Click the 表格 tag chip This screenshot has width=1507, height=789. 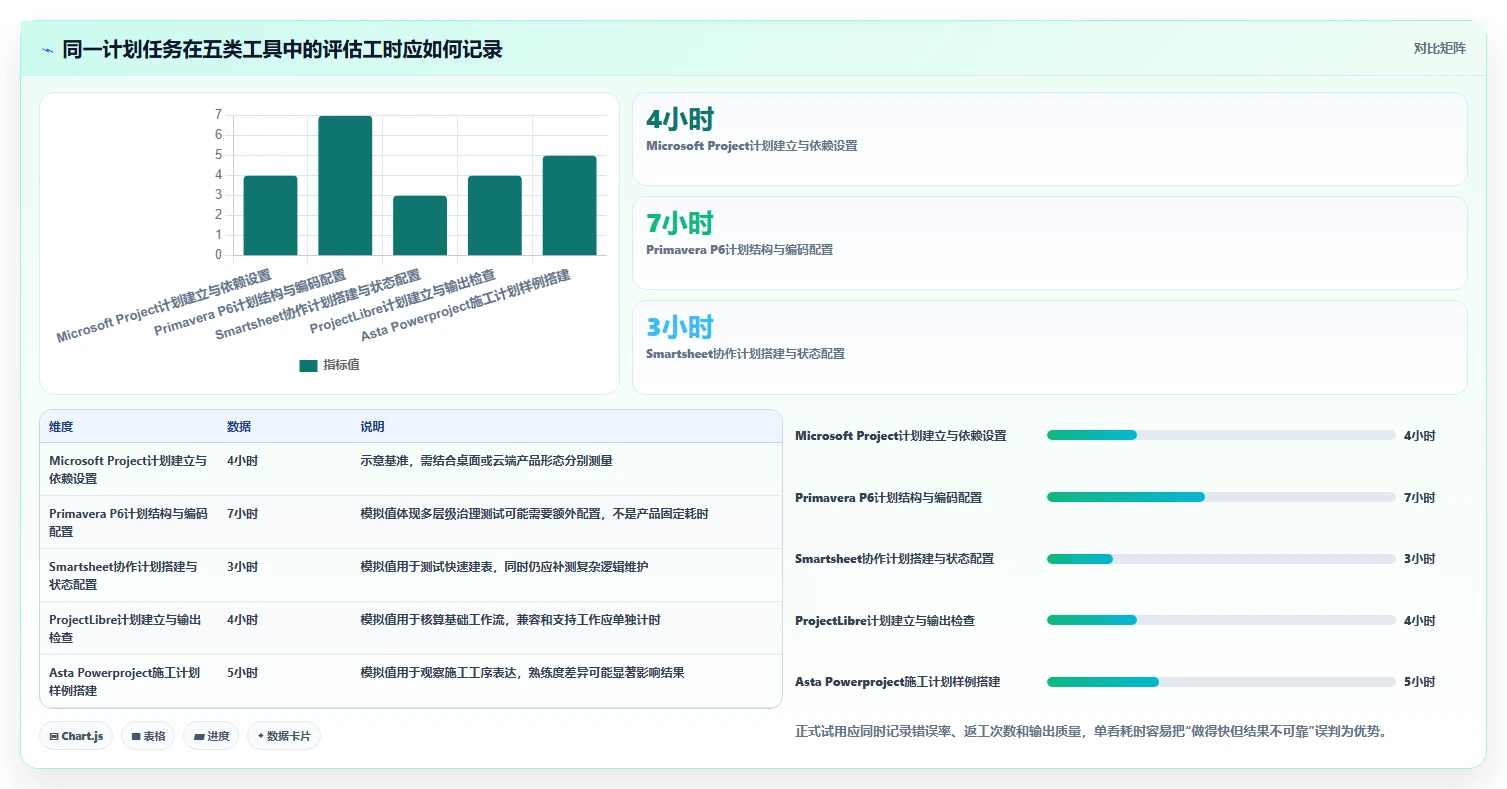click(148, 736)
